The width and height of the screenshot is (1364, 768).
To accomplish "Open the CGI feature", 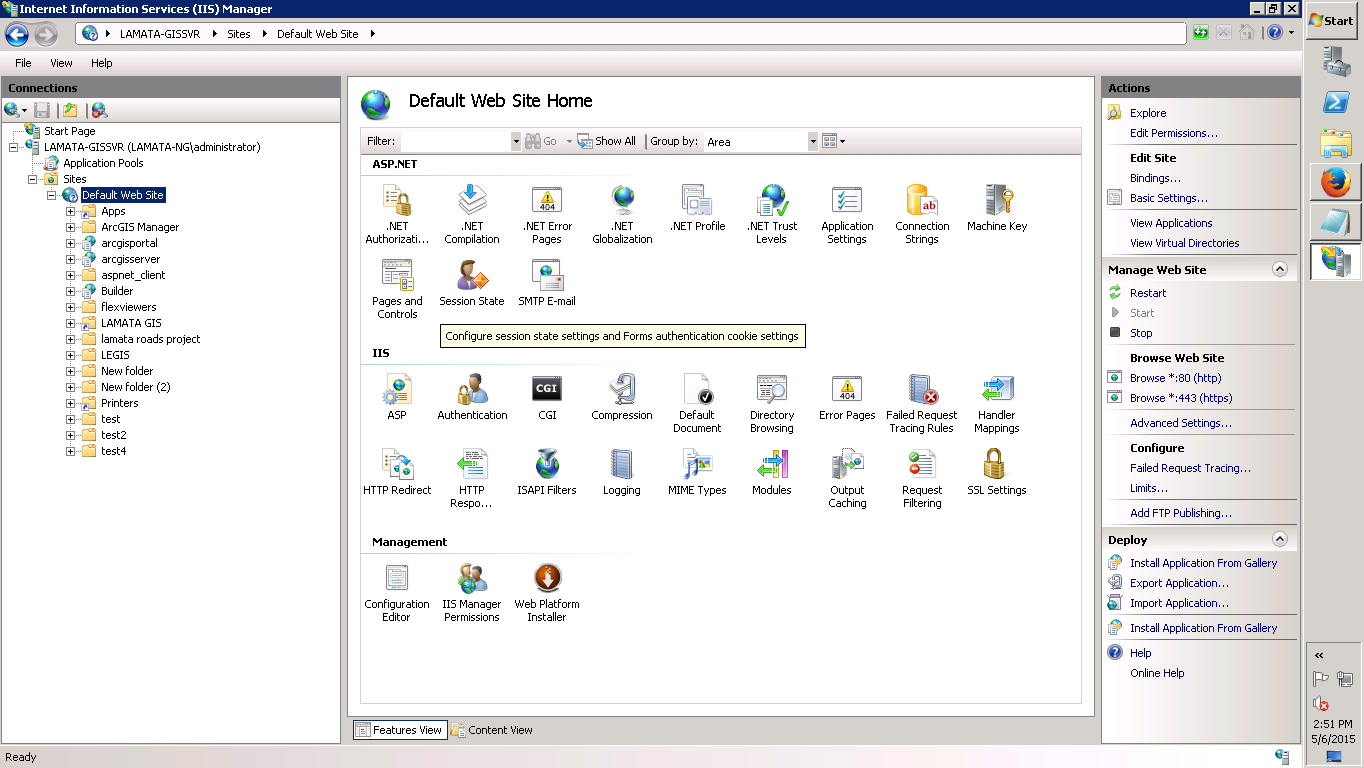I will click(547, 397).
